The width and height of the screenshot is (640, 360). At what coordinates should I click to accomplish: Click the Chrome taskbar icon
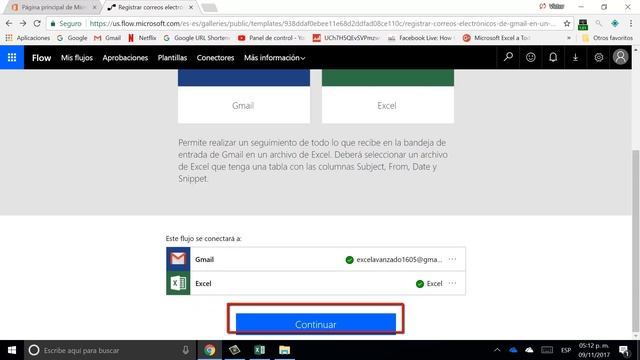(209, 350)
